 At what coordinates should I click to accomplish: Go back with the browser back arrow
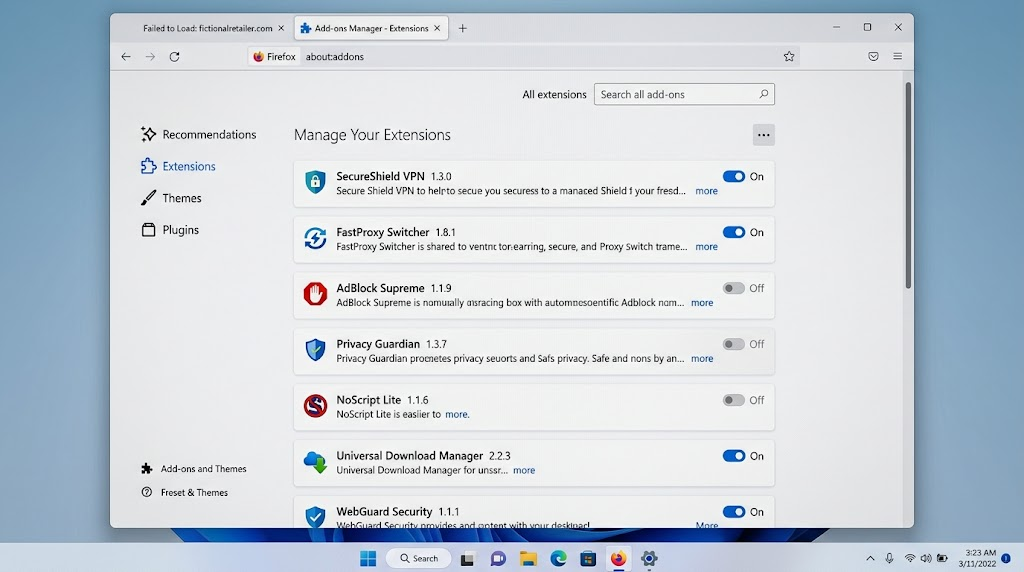coord(126,57)
